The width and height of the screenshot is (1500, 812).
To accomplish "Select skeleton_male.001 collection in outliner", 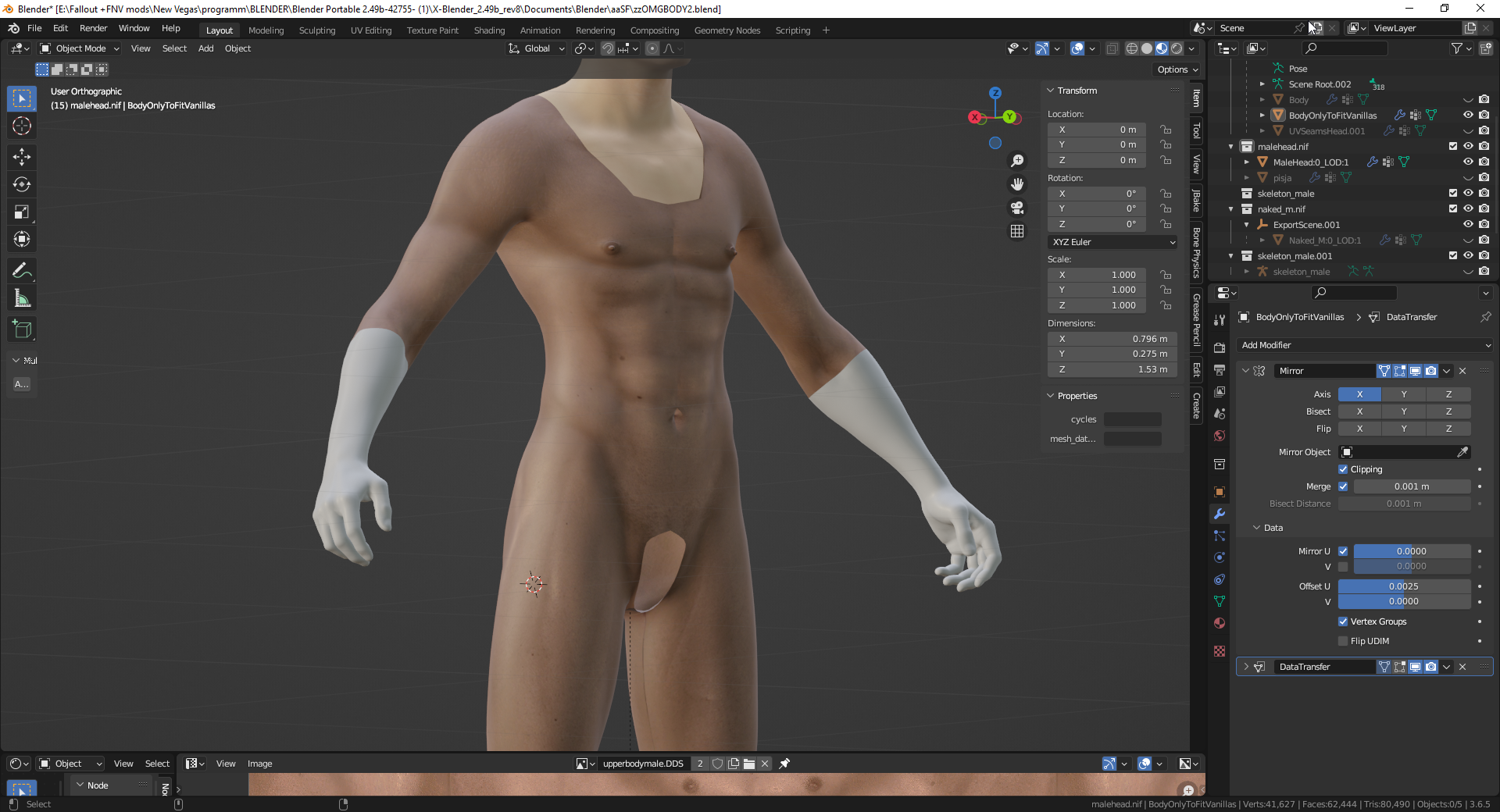I will [1295, 256].
